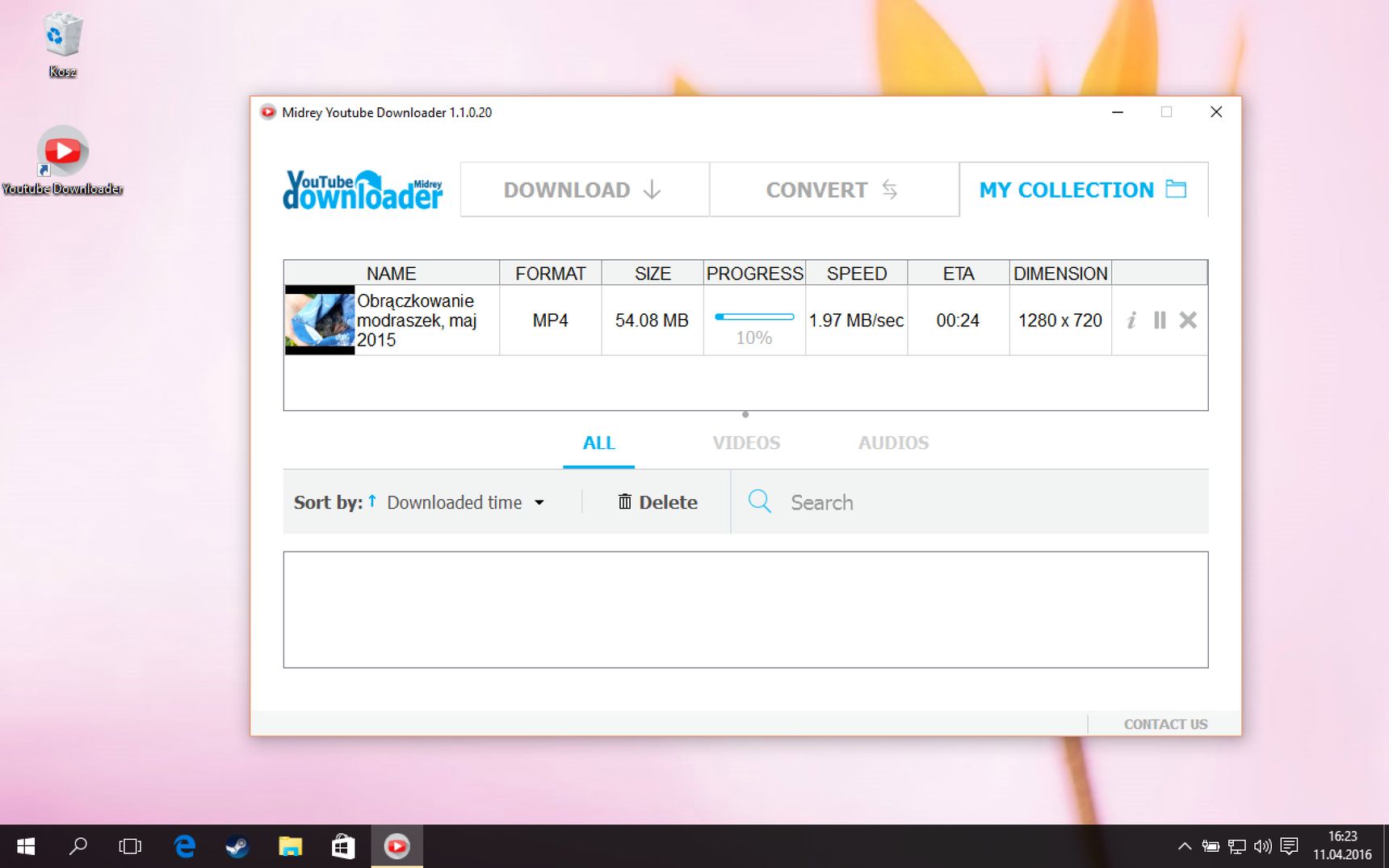
Task: Click the FORMAT column header
Action: [551, 274]
